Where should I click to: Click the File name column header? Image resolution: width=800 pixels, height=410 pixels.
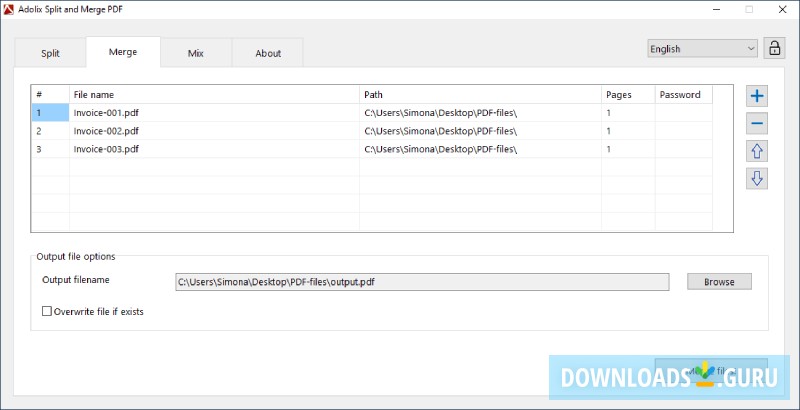(214, 94)
